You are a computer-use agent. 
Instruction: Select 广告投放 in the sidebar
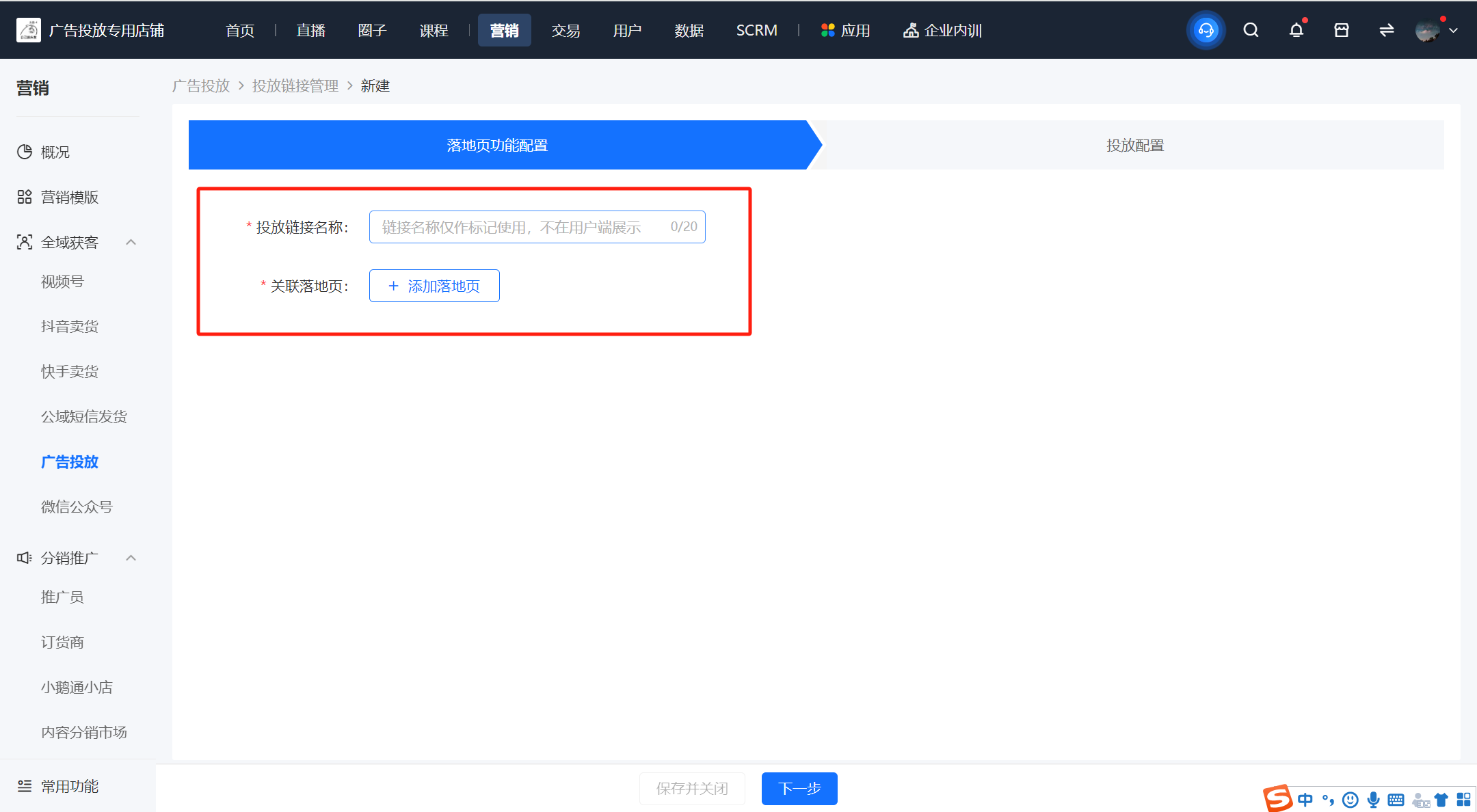70,462
